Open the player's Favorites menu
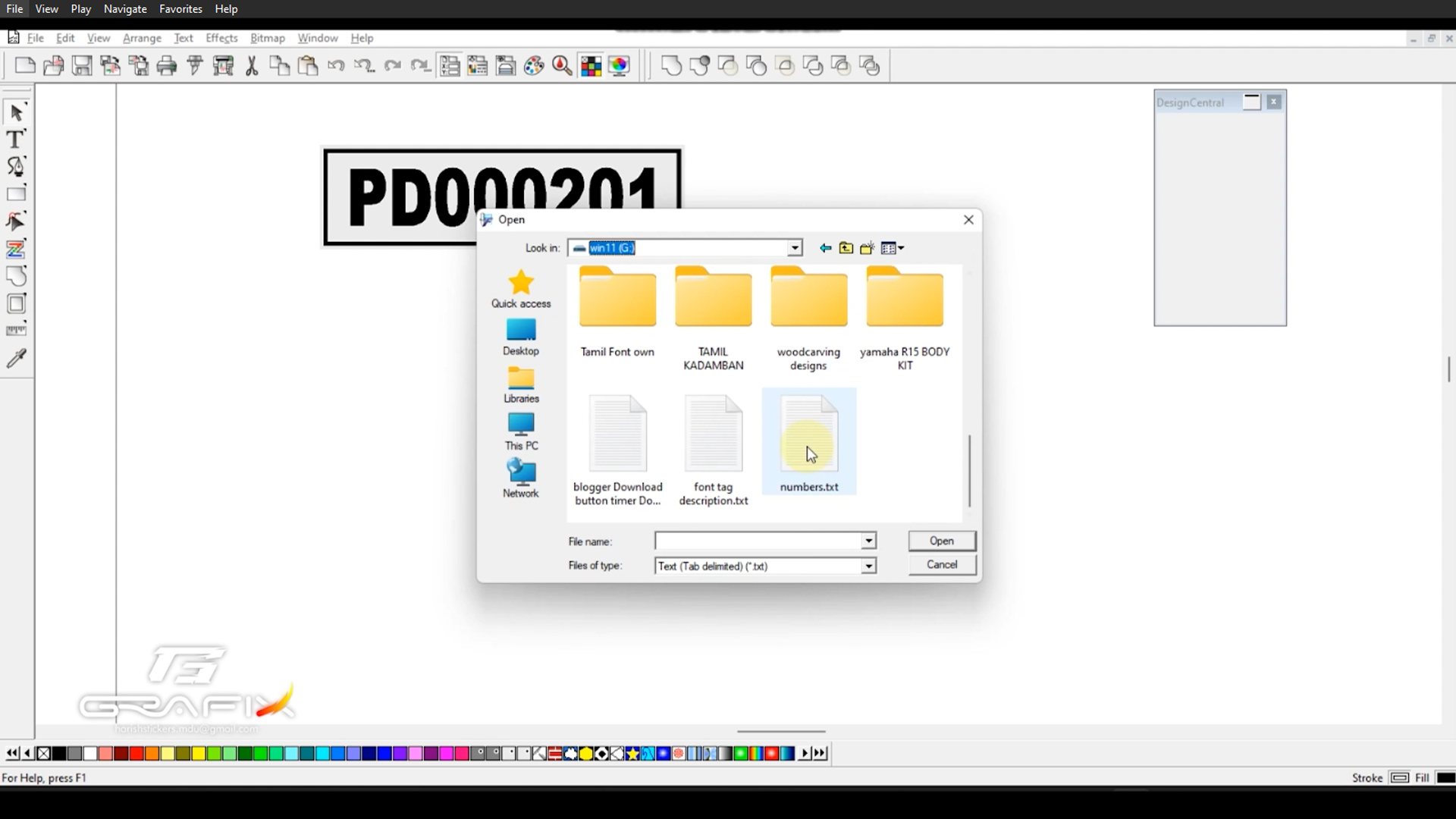Viewport: 1456px width, 819px height. [x=180, y=9]
